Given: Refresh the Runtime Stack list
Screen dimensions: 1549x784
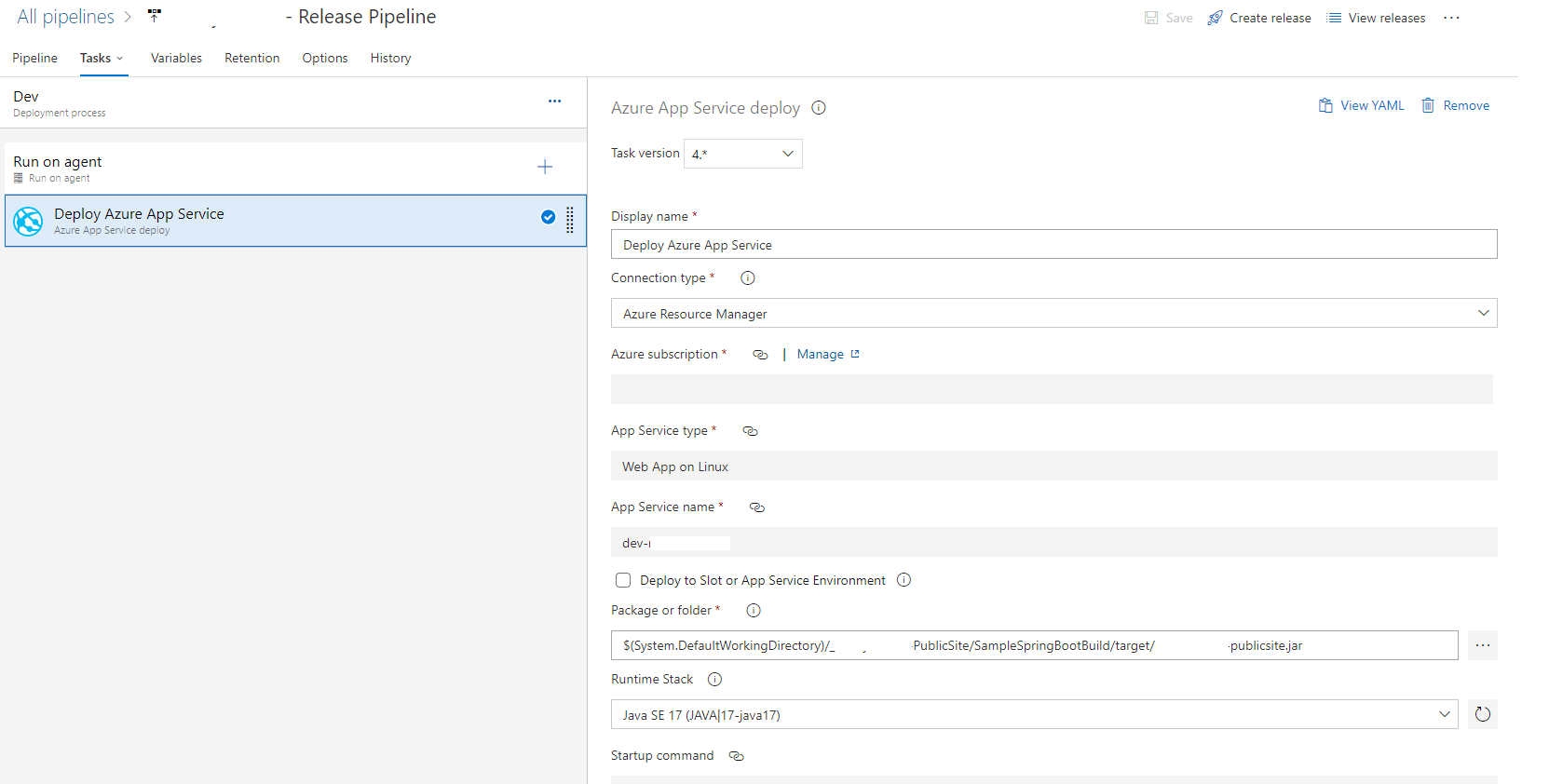Looking at the screenshot, I should tap(1483, 714).
